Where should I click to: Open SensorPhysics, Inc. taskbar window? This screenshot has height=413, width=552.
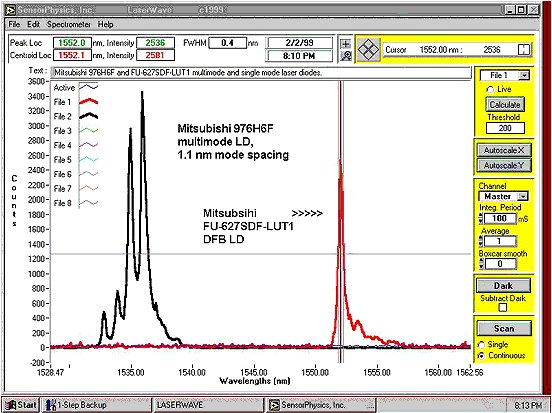[x=321, y=405]
